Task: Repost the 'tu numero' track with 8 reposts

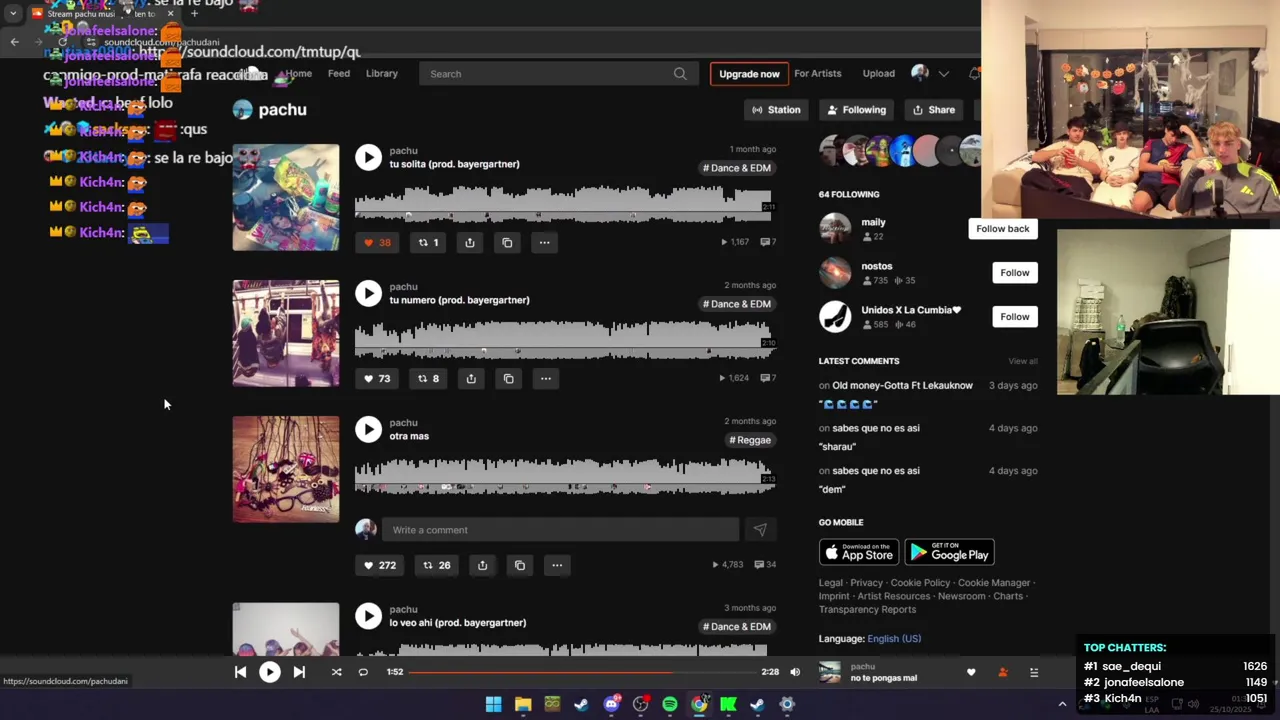Action: coord(428,378)
